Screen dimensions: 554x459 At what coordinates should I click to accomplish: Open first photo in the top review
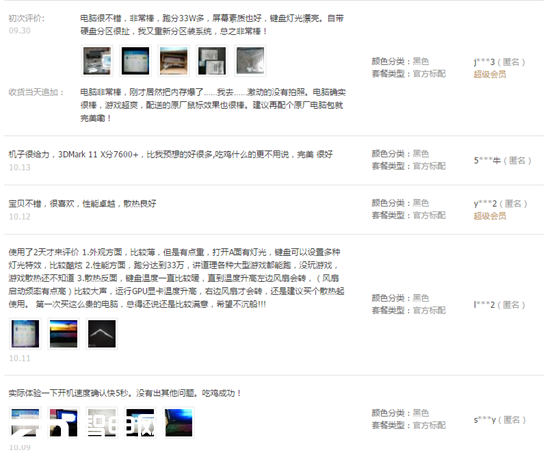pyautogui.click(x=97, y=61)
